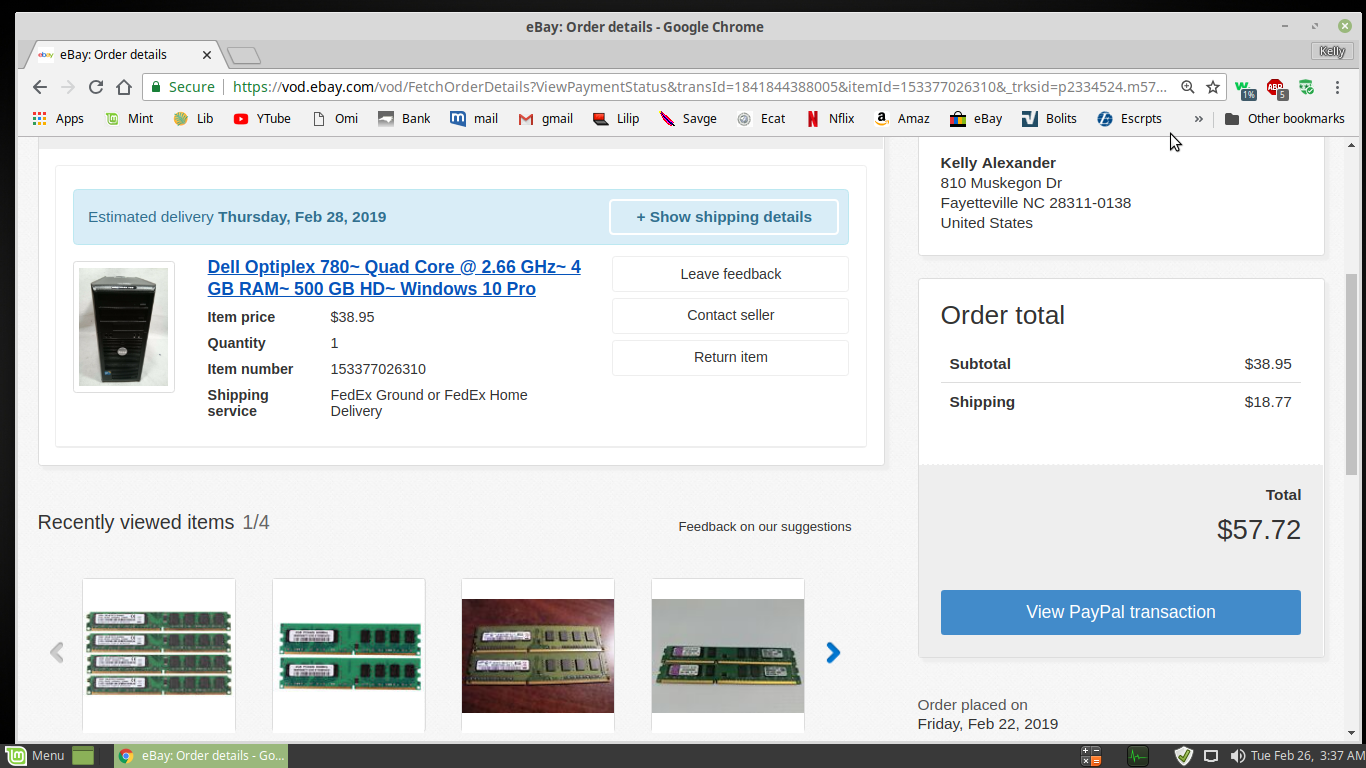Open the zoom magnifier icon in address bar
This screenshot has width=1366, height=768.
point(1187,87)
